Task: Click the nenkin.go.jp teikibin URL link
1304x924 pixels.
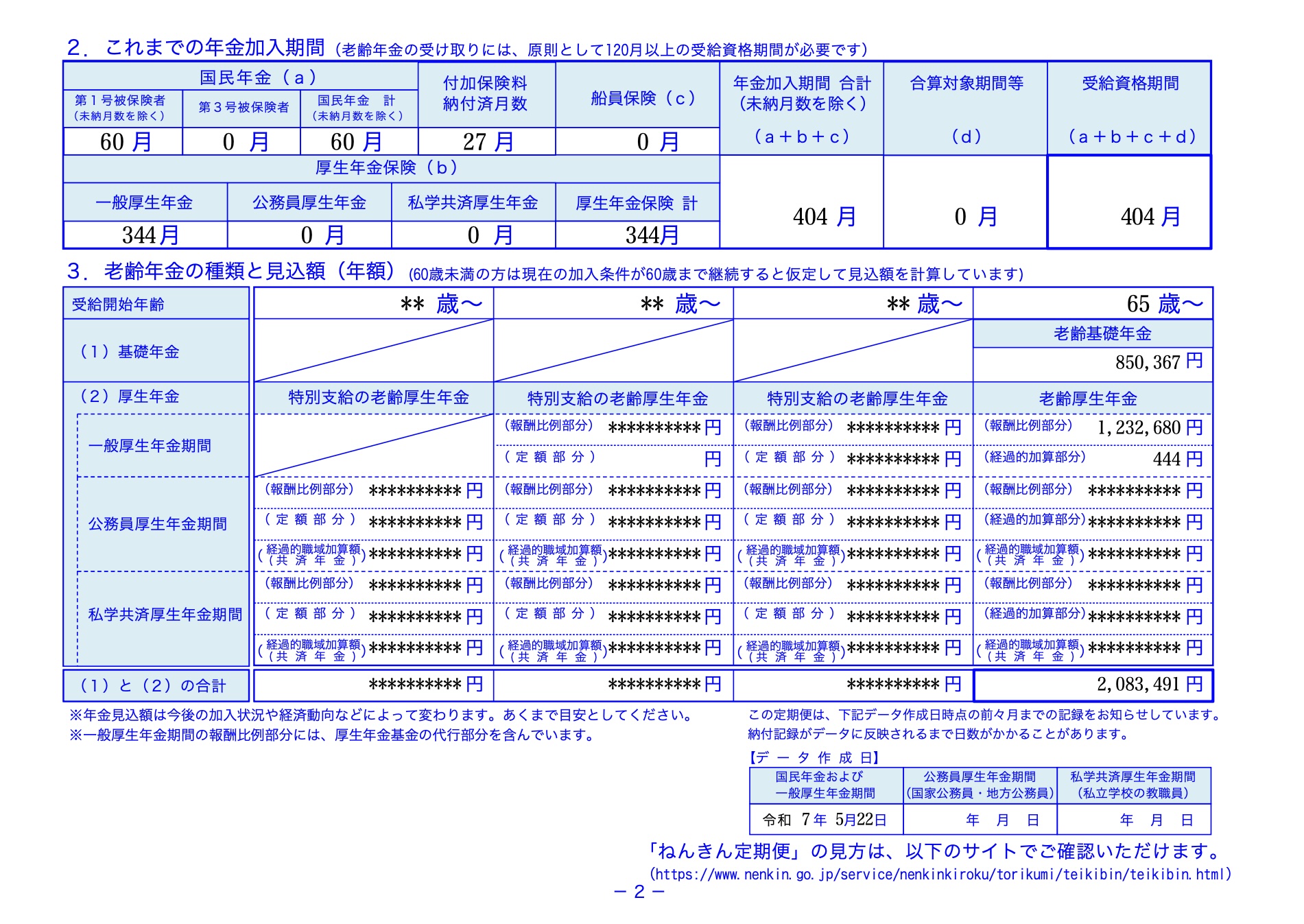Action: click(x=940, y=875)
